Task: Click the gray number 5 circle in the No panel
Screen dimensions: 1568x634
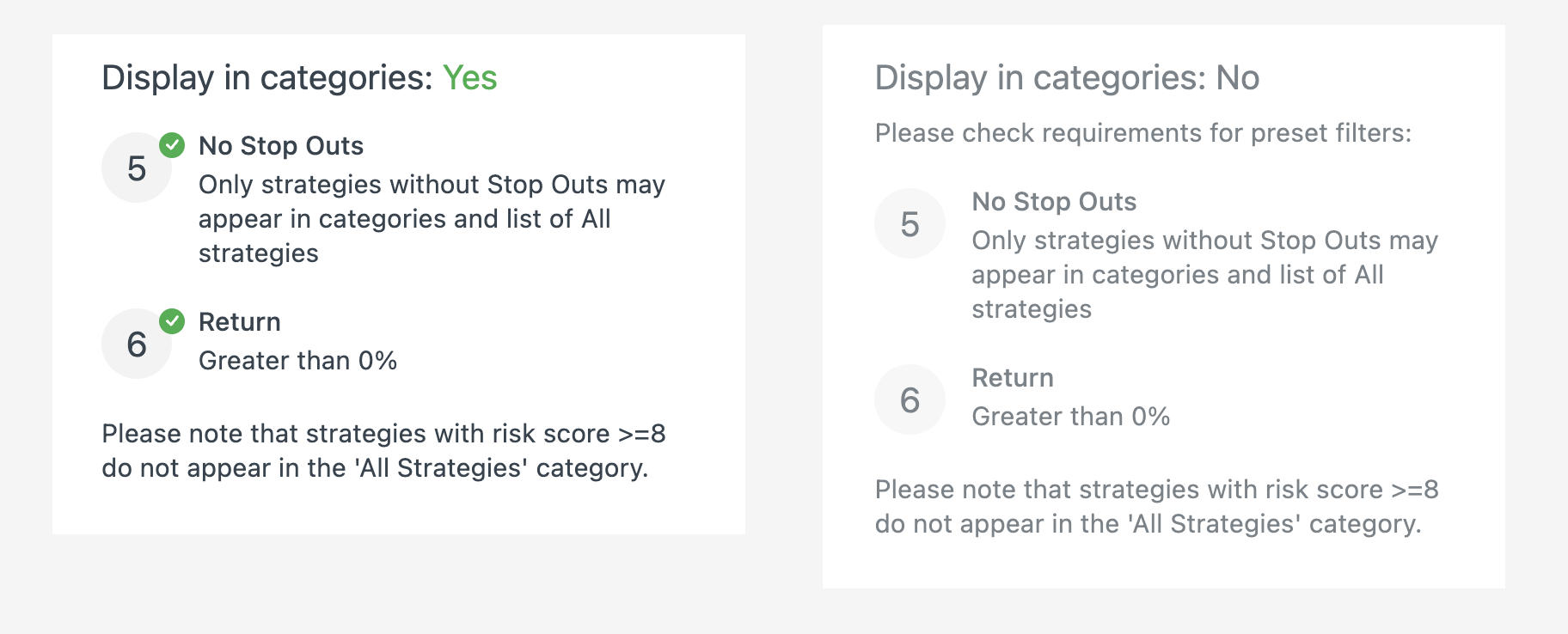Action: pos(910,223)
